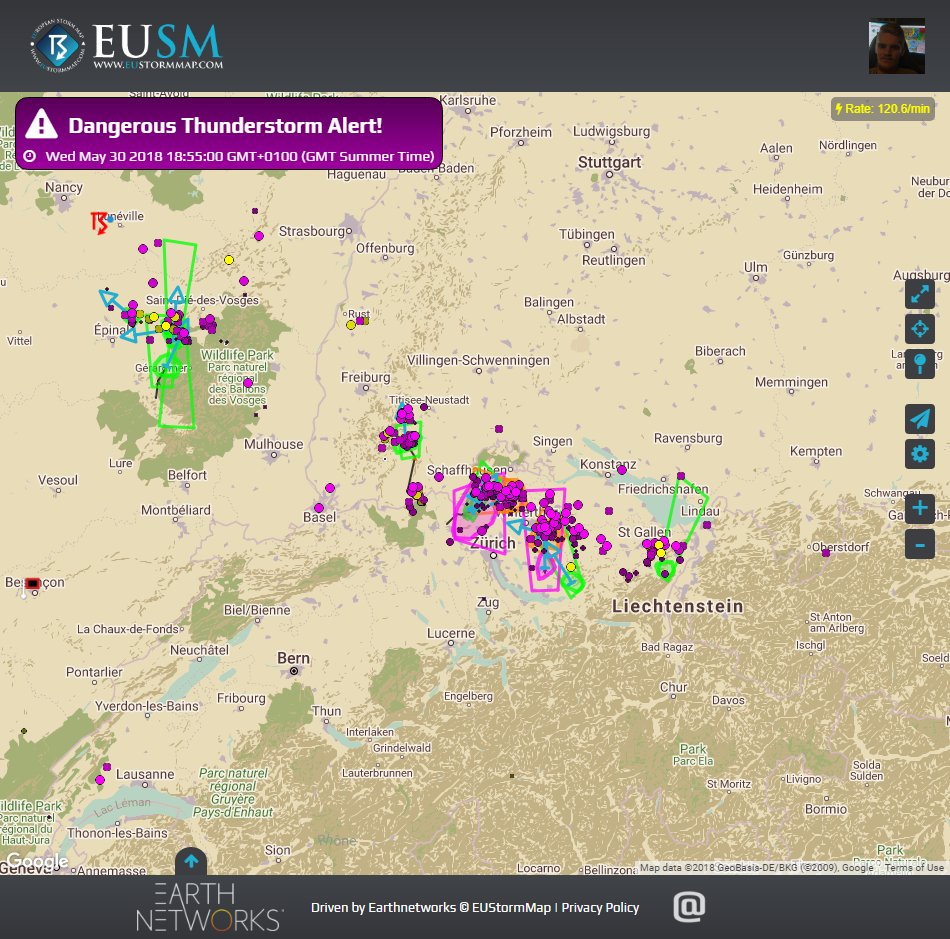Image resolution: width=950 pixels, height=939 pixels.
Task: Click the Mulhouse city label
Action: click(x=273, y=444)
